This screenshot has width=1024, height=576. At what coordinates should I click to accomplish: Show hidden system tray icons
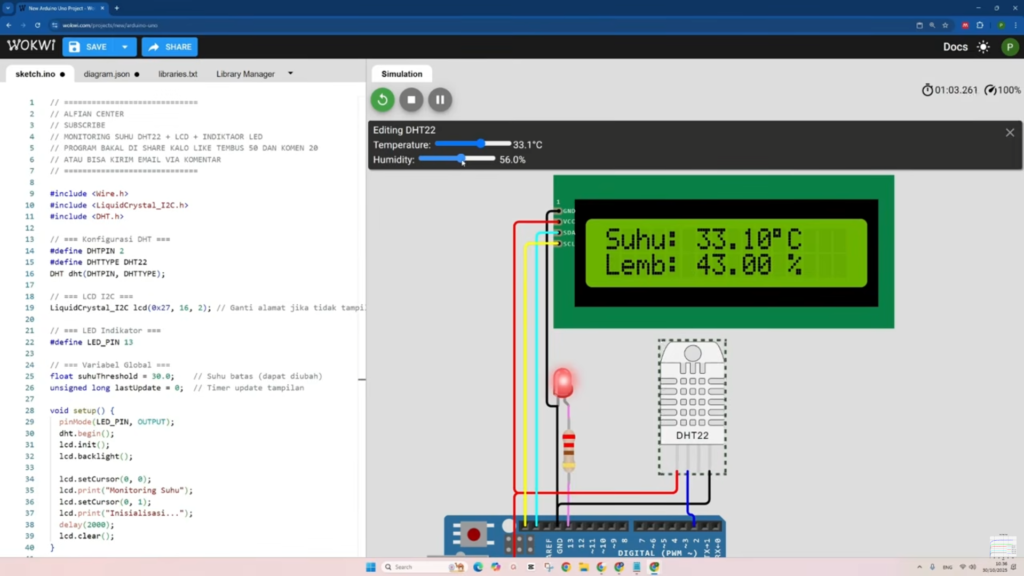[x=920, y=567]
